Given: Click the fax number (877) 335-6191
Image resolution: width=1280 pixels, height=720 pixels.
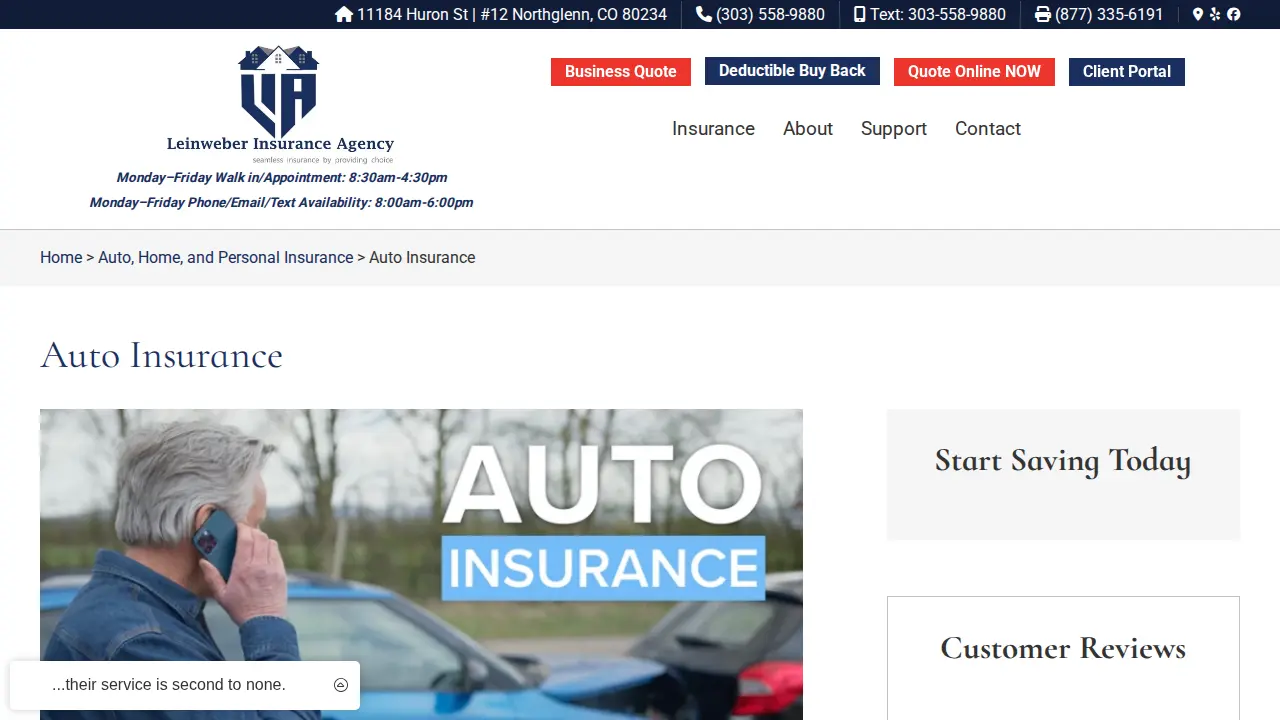Looking at the screenshot, I should 1099,14.
